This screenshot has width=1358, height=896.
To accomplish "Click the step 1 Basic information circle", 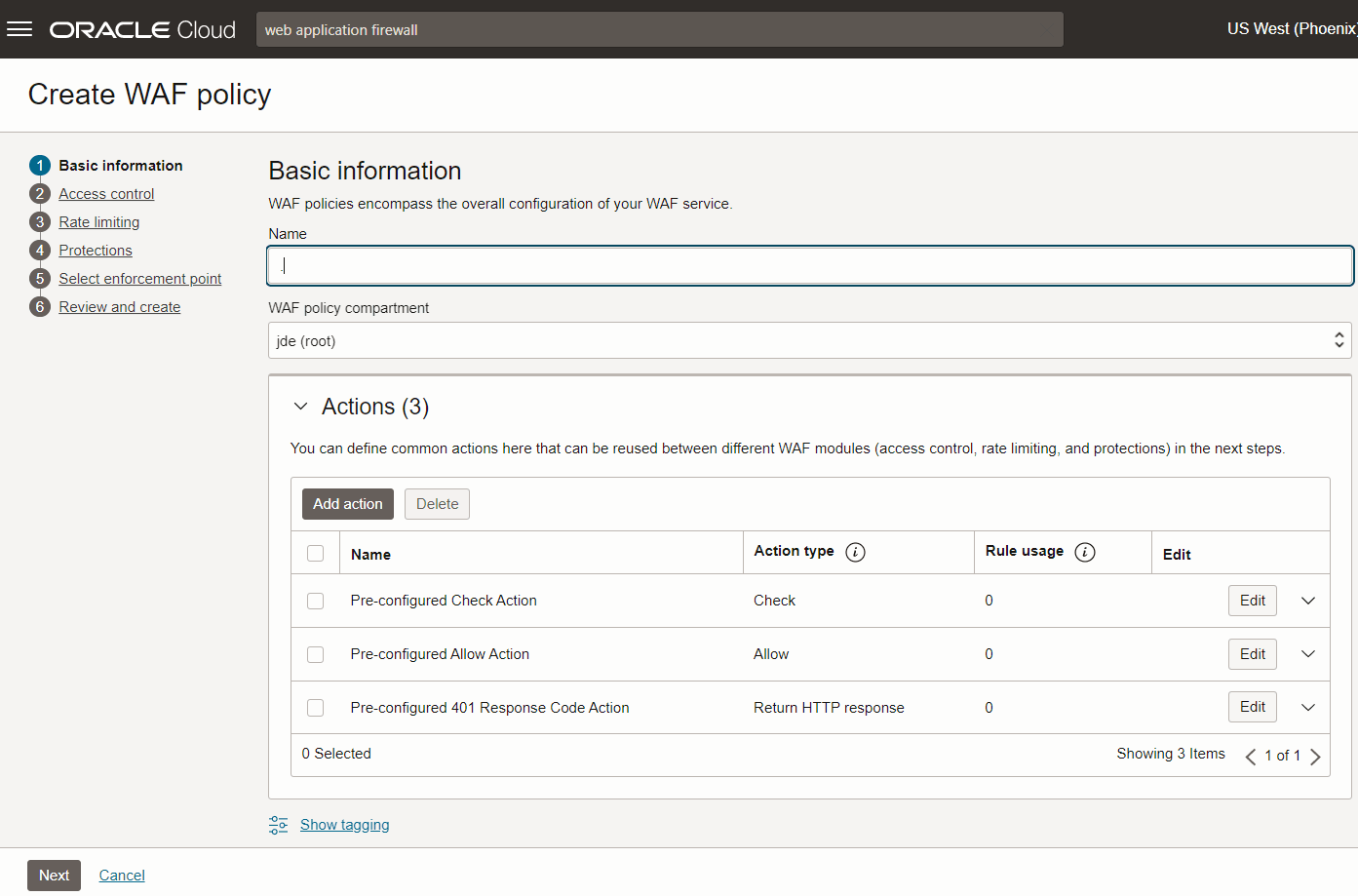I will [40, 165].
